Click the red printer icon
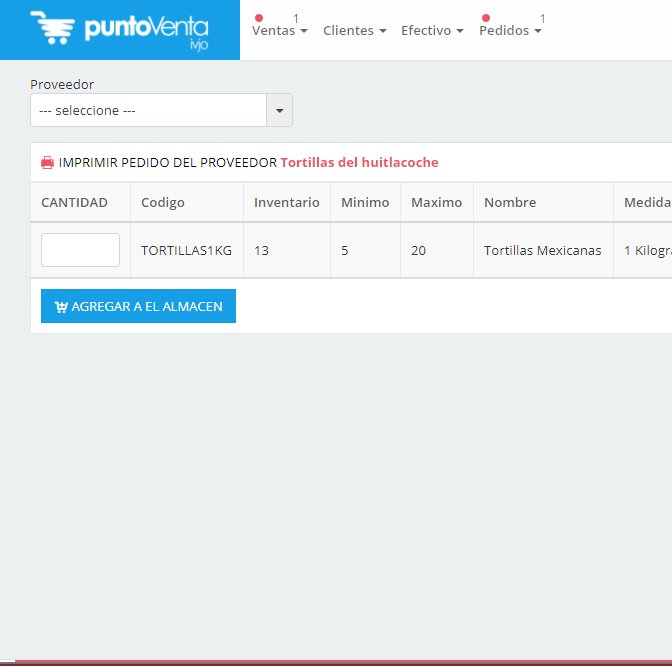672x672 pixels. 47,162
